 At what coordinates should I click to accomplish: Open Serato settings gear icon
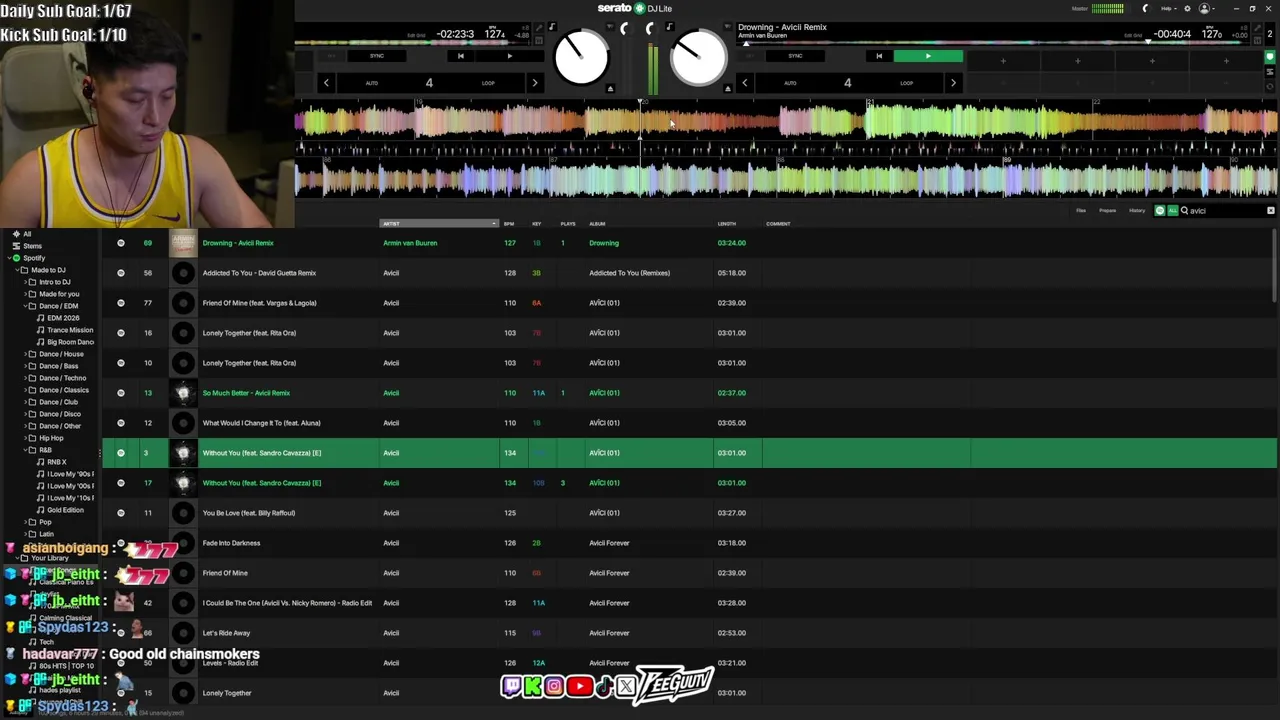1187,9
